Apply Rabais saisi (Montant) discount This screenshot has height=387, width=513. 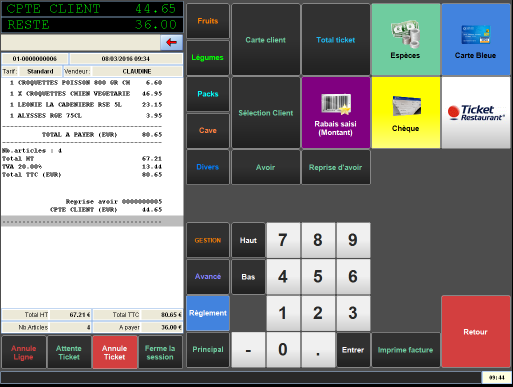pos(336,112)
